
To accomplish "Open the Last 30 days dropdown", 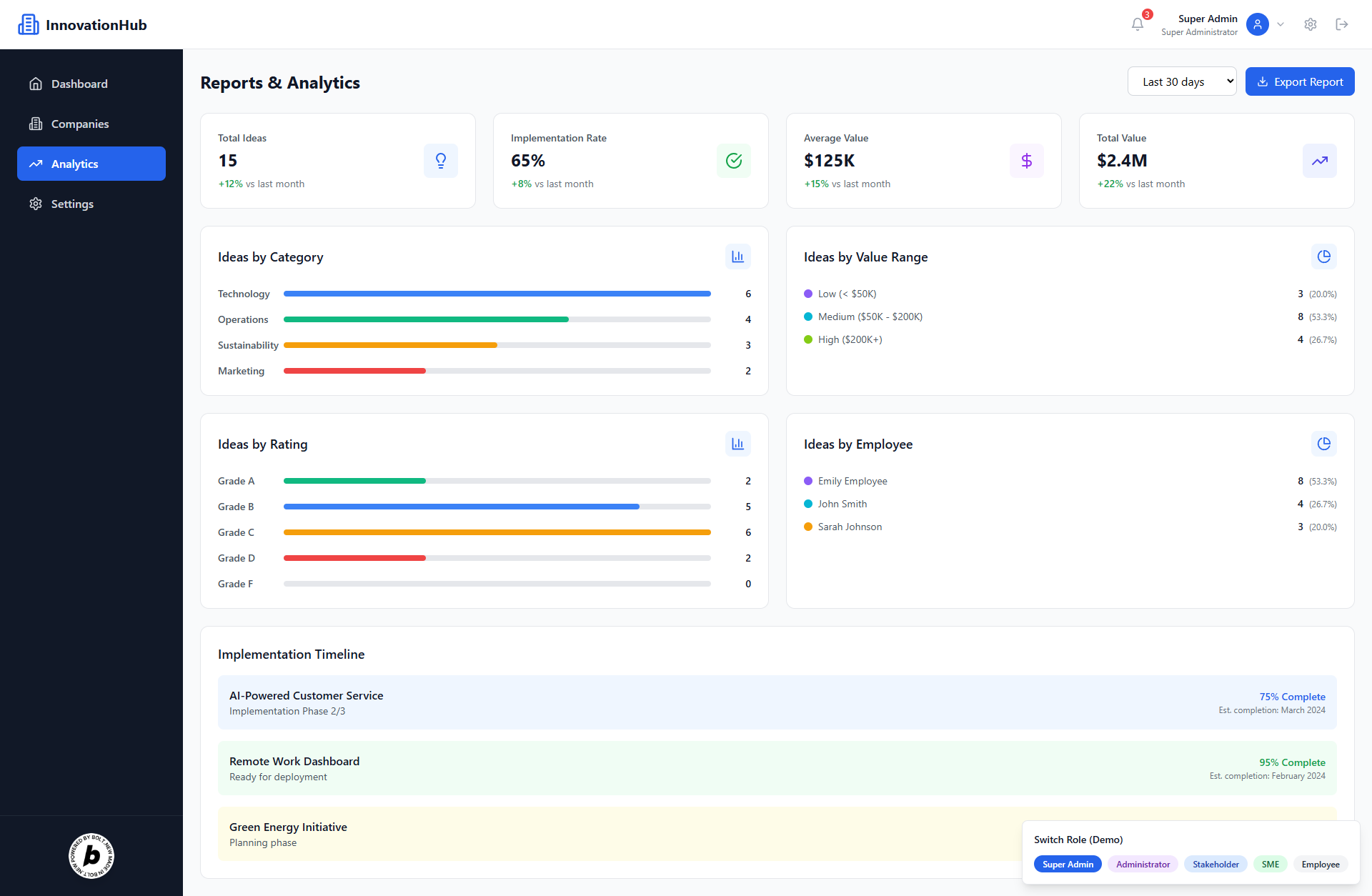I will [1181, 81].
